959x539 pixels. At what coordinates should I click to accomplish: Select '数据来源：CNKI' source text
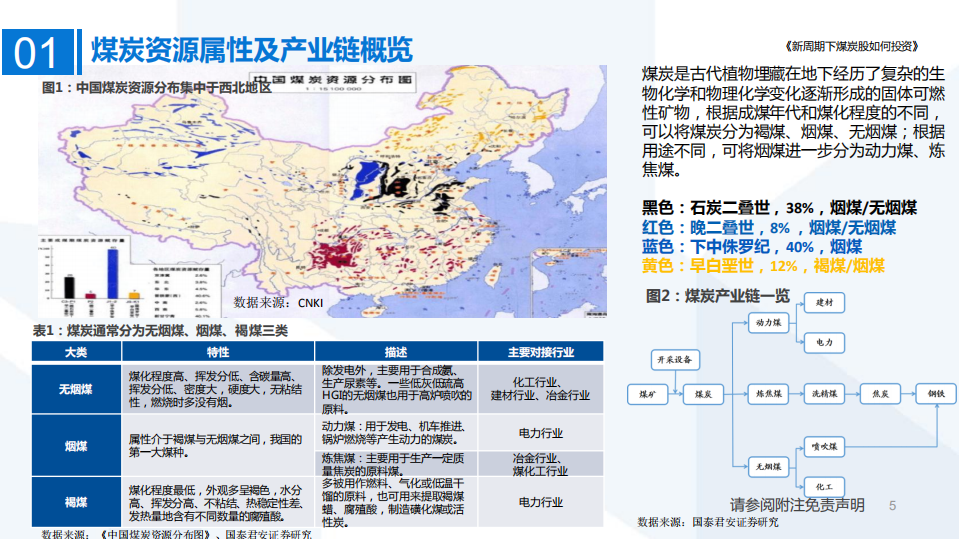coord(278,303)
